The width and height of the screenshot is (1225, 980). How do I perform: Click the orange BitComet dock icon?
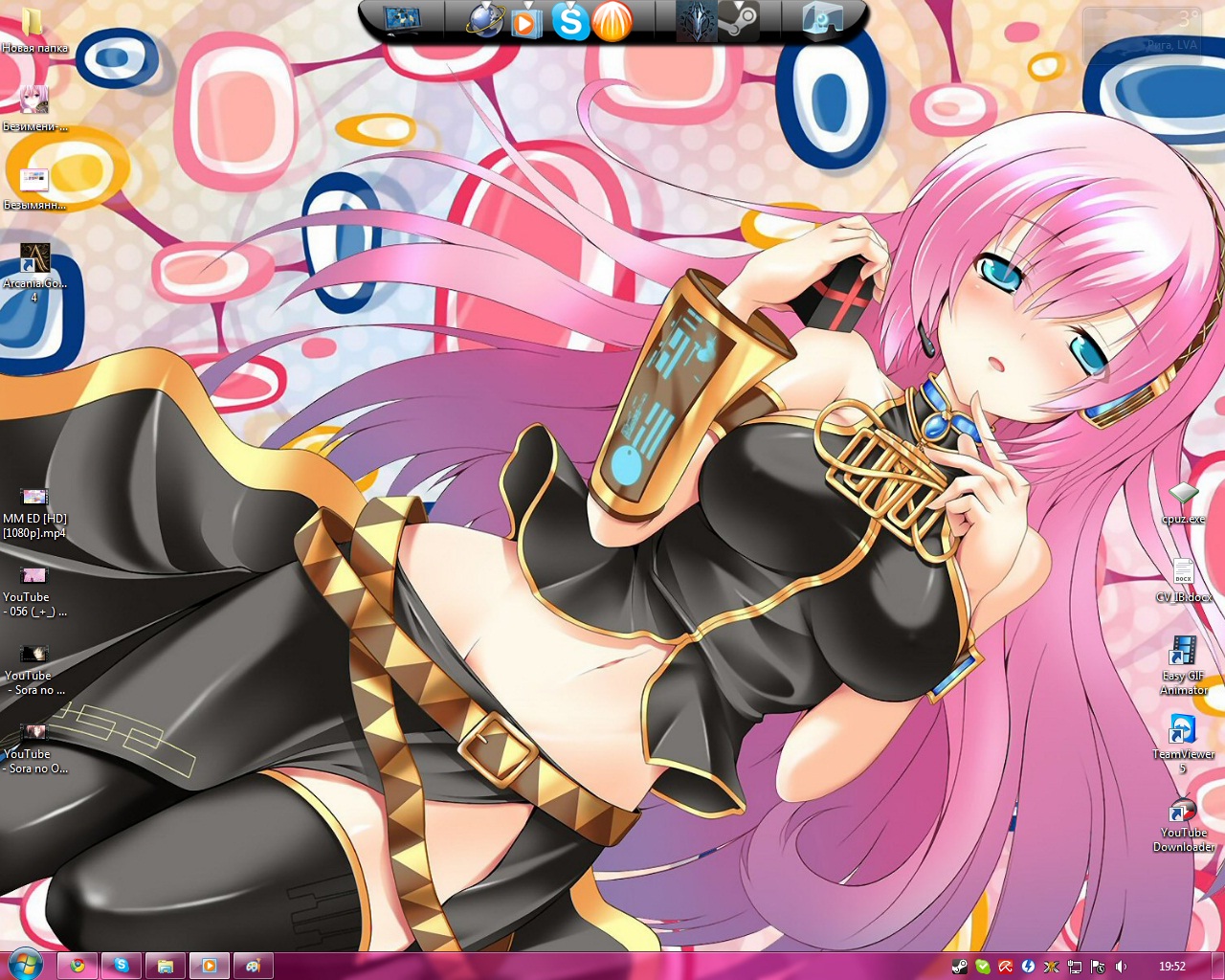point(612,20)
